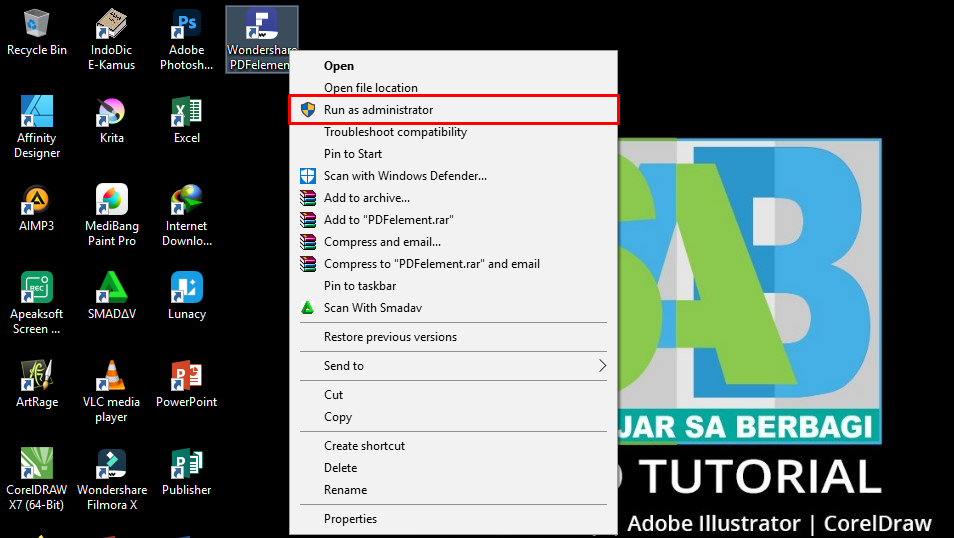Click Run as administrator

454,110
